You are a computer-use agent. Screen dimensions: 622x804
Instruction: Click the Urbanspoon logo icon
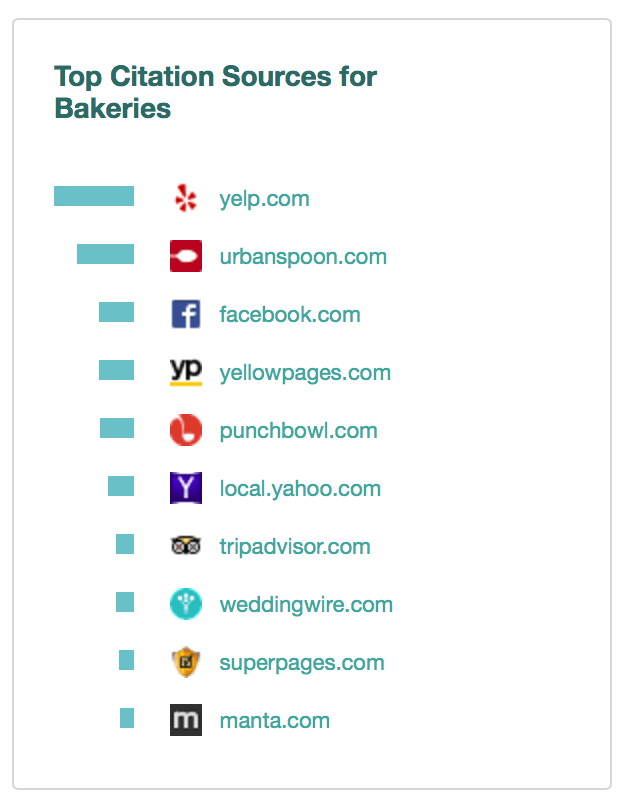186,256
